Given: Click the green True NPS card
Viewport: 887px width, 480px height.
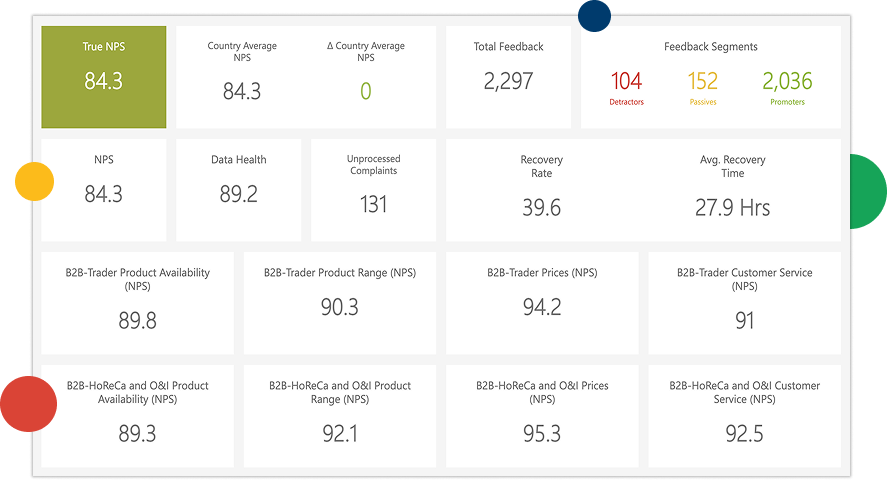Looking at the screenshot, I should point(103,77).
